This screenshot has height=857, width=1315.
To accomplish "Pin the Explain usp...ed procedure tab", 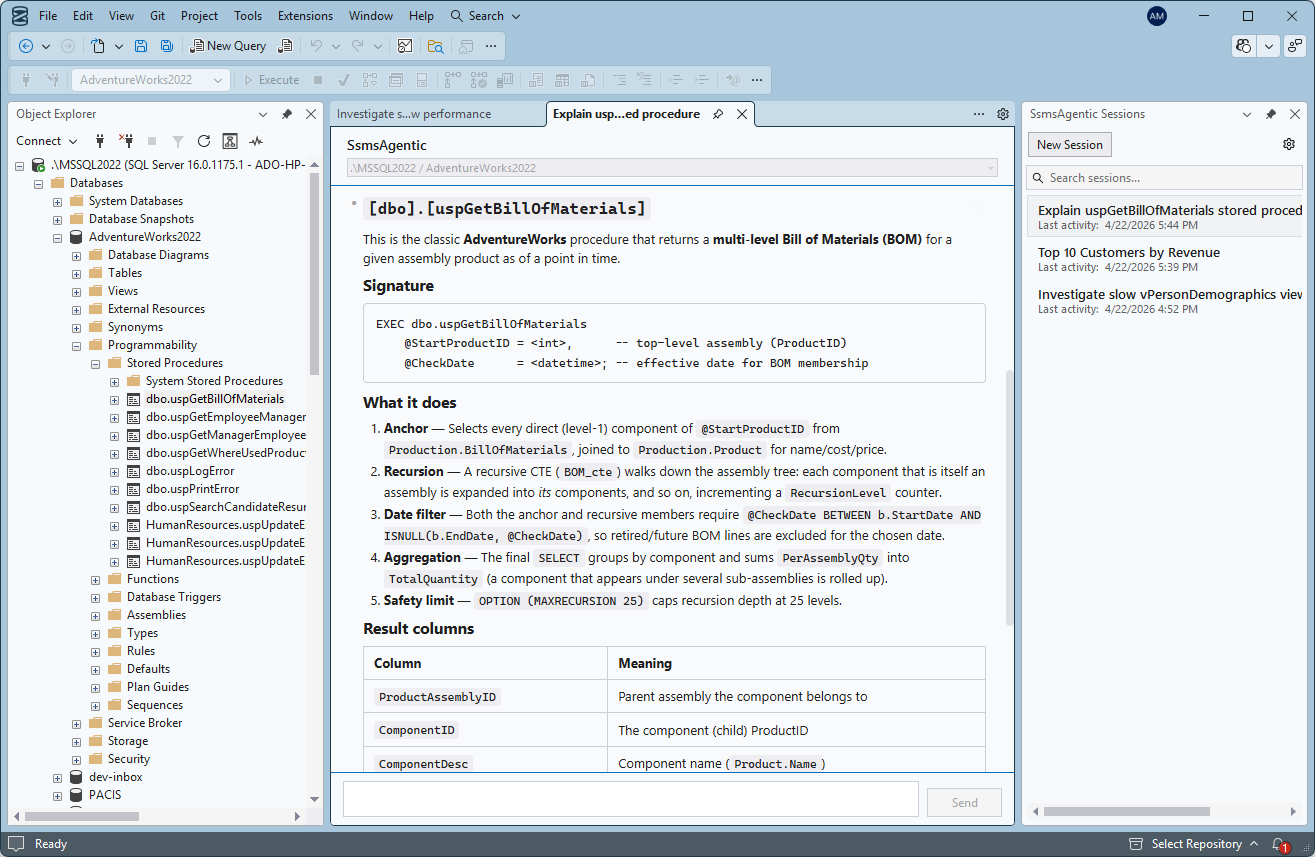I will (x=718, y=113).
